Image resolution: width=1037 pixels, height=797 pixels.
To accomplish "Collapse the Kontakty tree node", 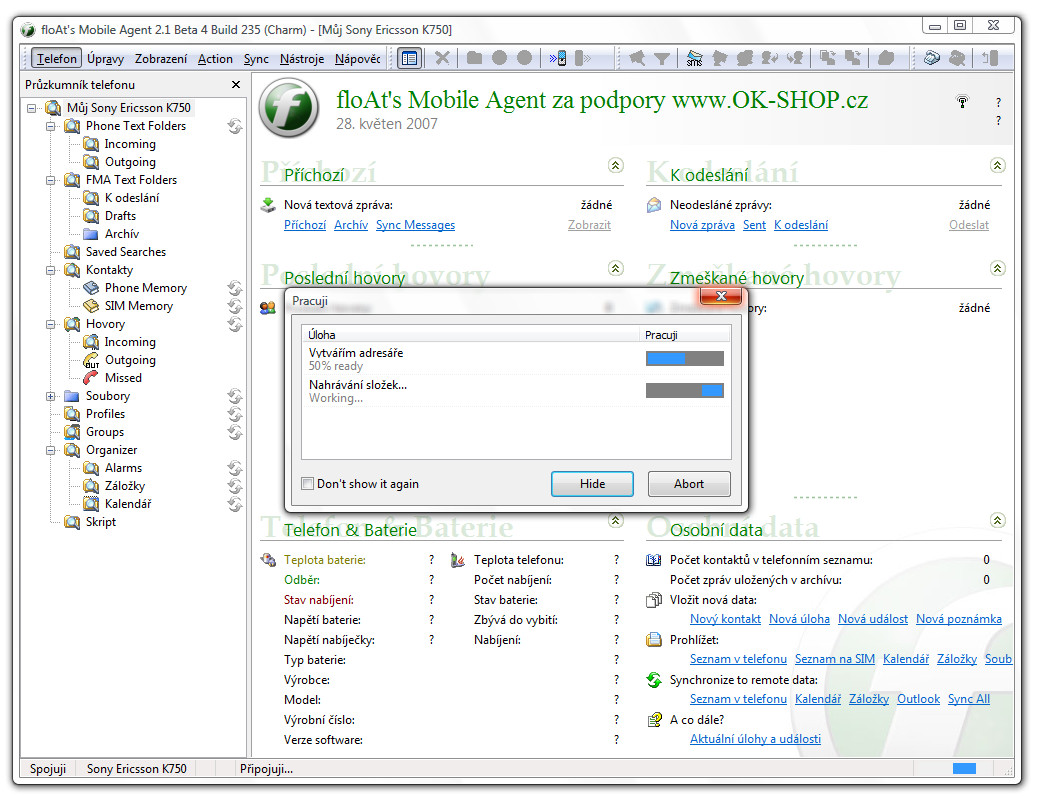I will point(50,270).
